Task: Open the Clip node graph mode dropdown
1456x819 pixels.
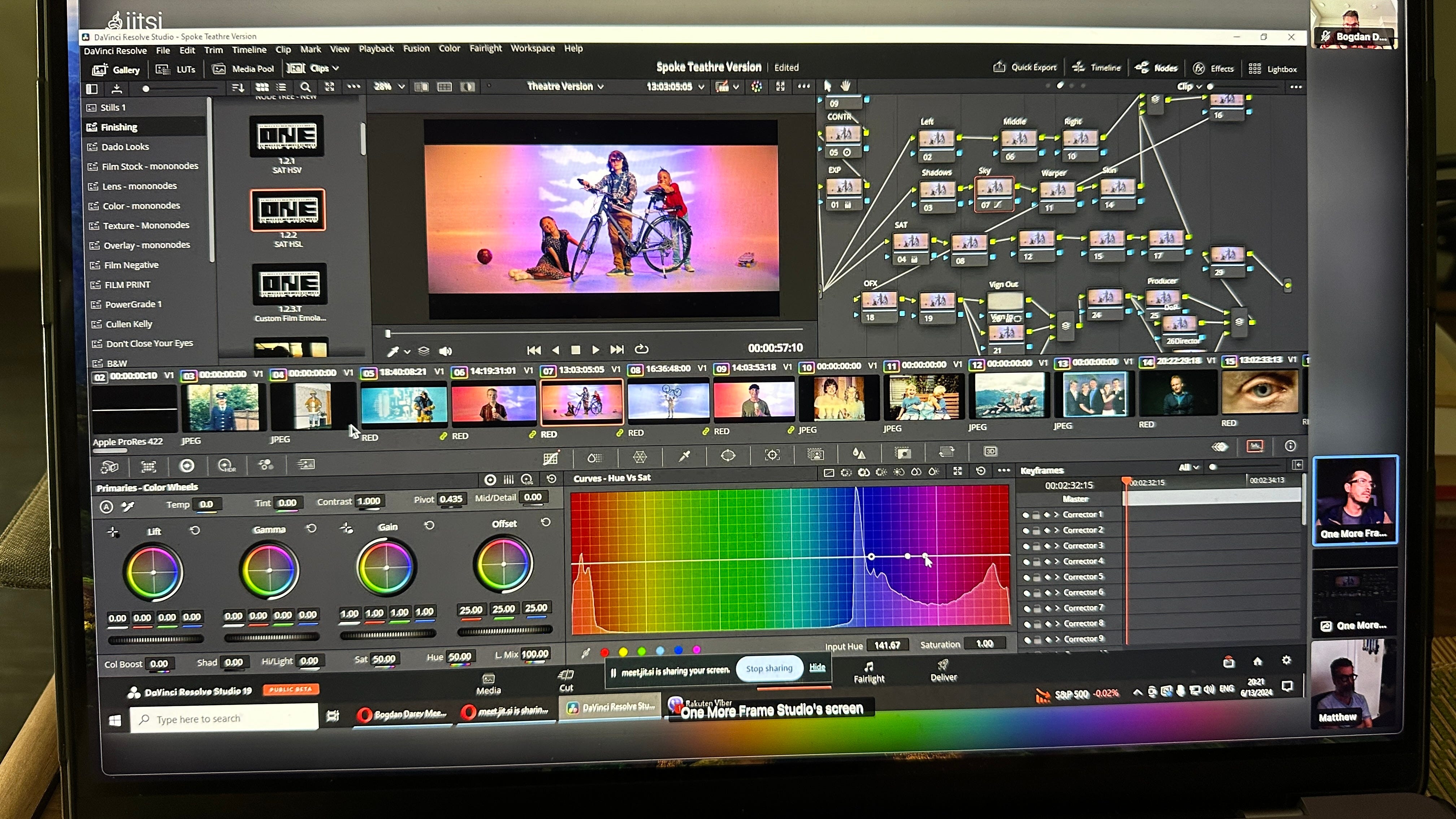Action: coord(1189,86)
